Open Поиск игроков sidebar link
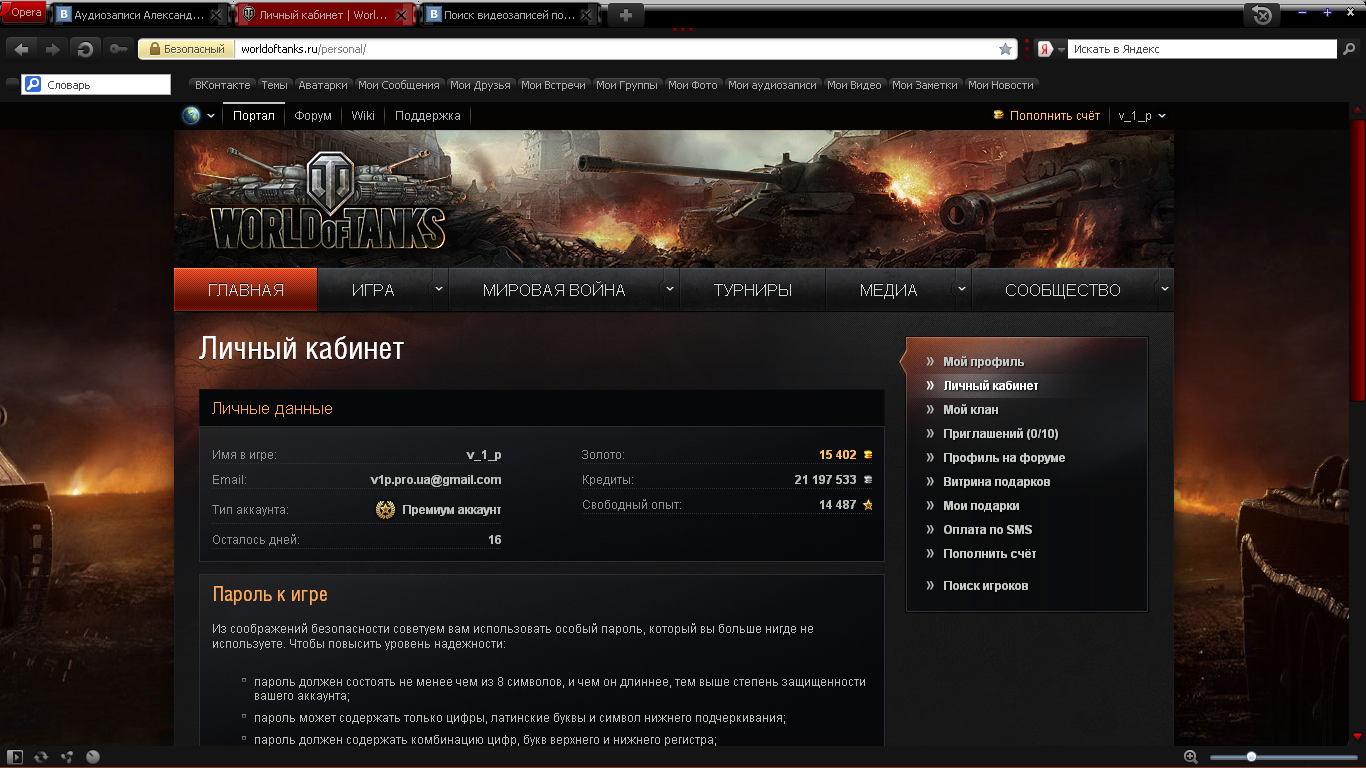Image resolution: width=1366 pixels, height=768 pixels. pyautogui.click(x=986, y=586)
